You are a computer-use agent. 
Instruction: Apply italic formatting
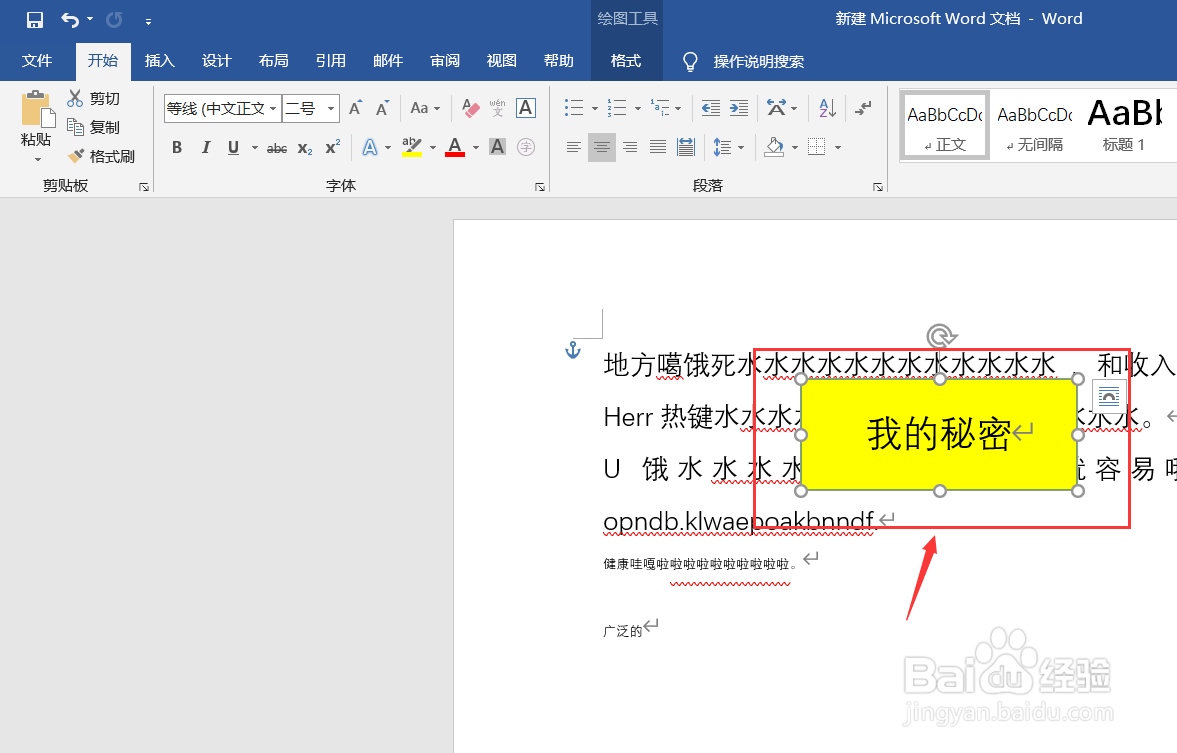tap(205, 147)
